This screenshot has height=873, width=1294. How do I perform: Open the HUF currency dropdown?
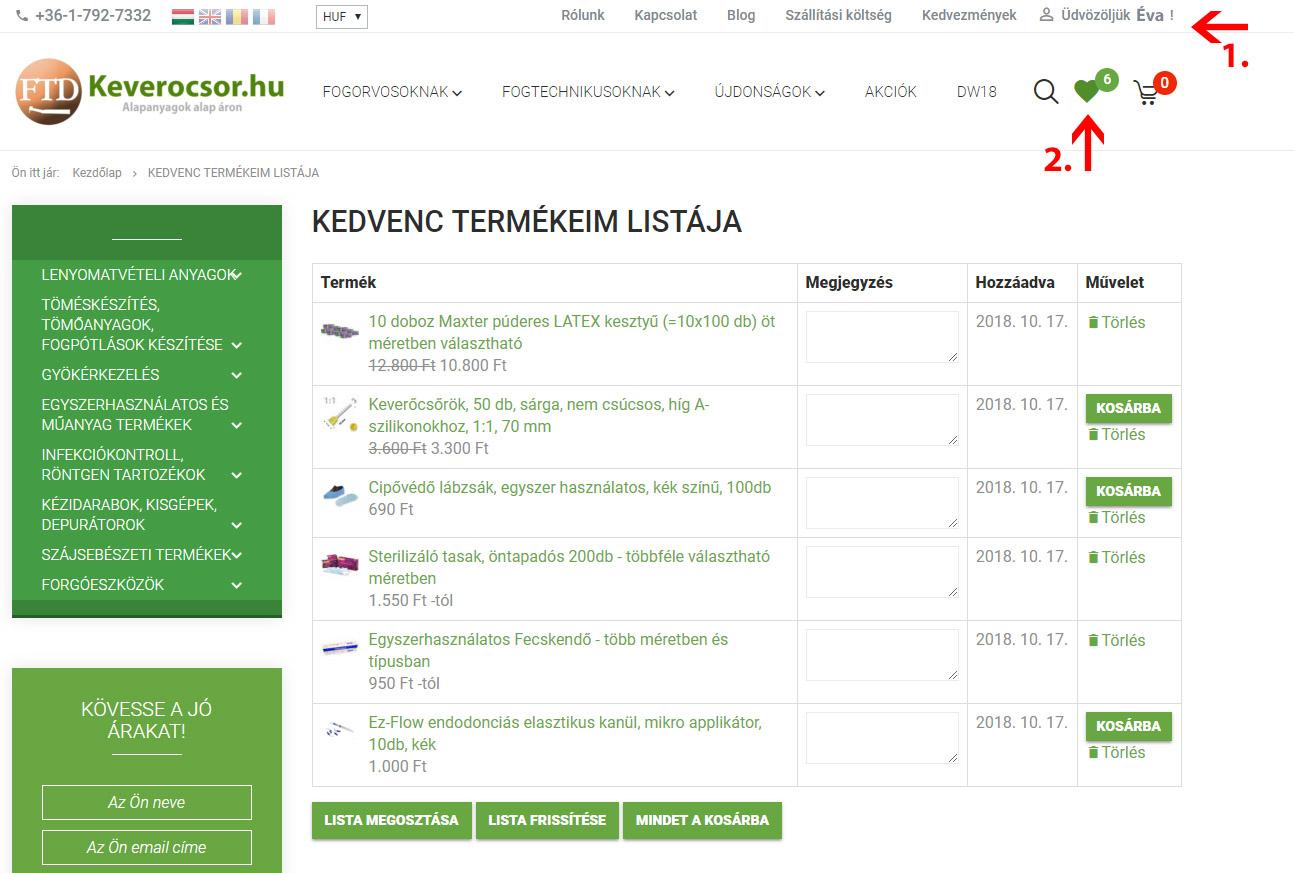point(342,17)
